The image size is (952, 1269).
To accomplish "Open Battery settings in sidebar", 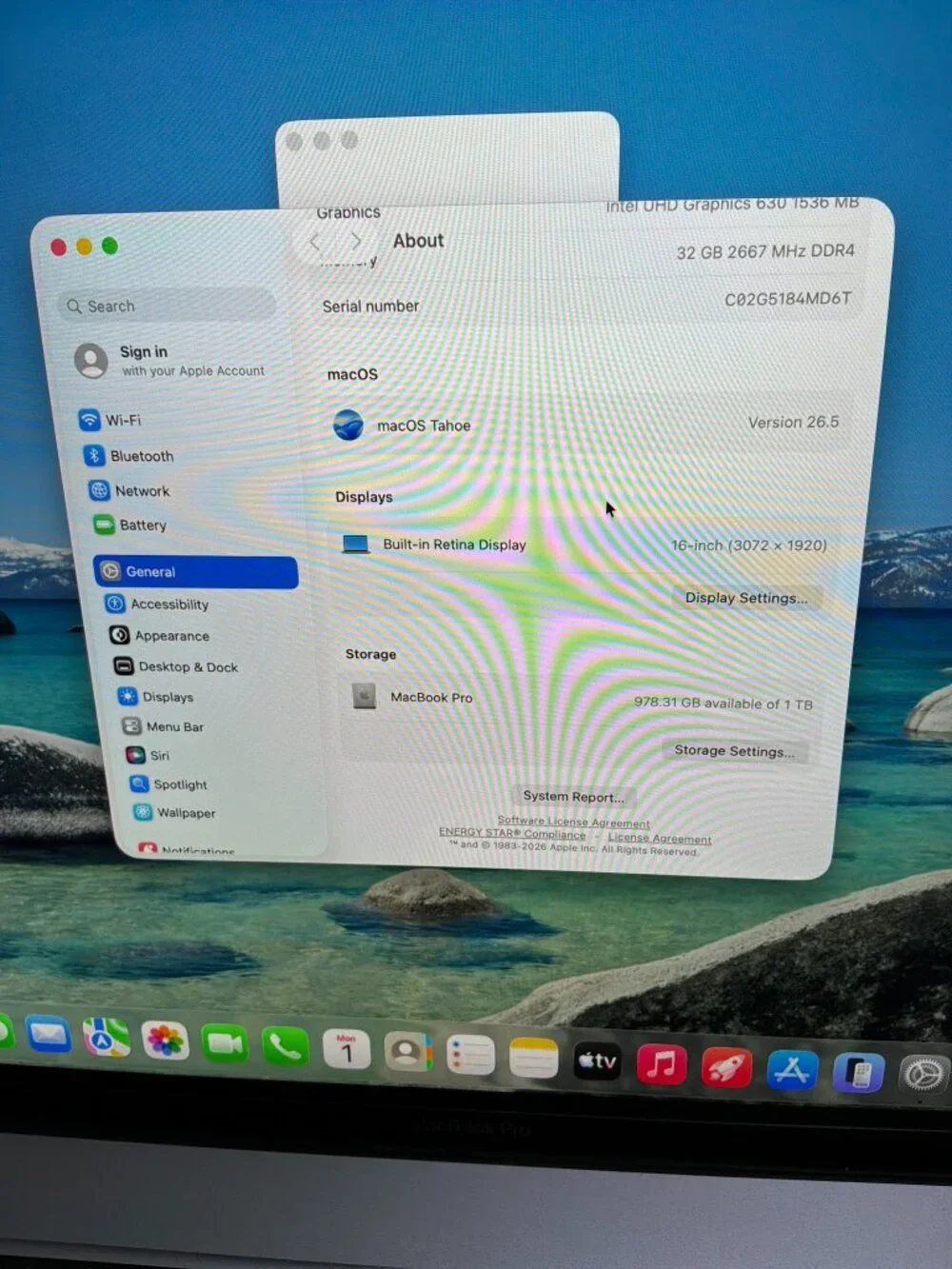I will (x=131, y=525).
